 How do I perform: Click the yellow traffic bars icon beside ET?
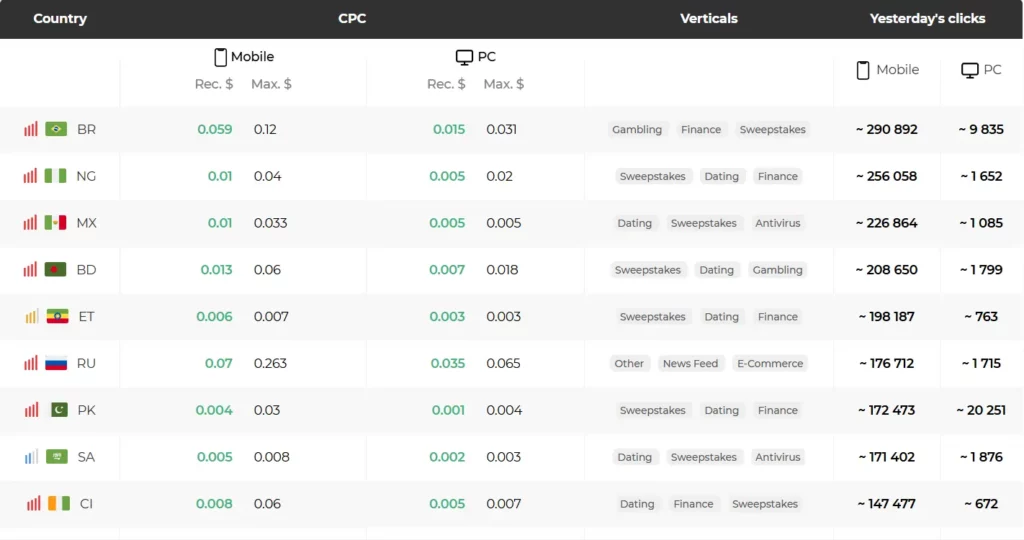[x=31, y=316]
